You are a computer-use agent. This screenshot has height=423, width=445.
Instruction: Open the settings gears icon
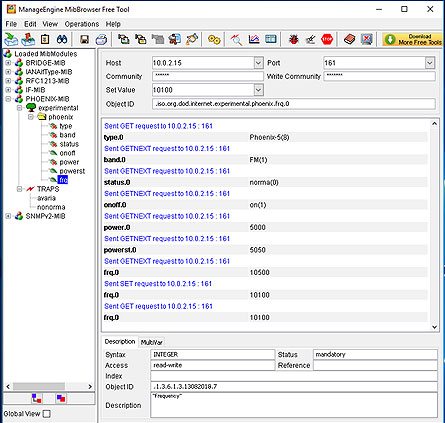214,40
